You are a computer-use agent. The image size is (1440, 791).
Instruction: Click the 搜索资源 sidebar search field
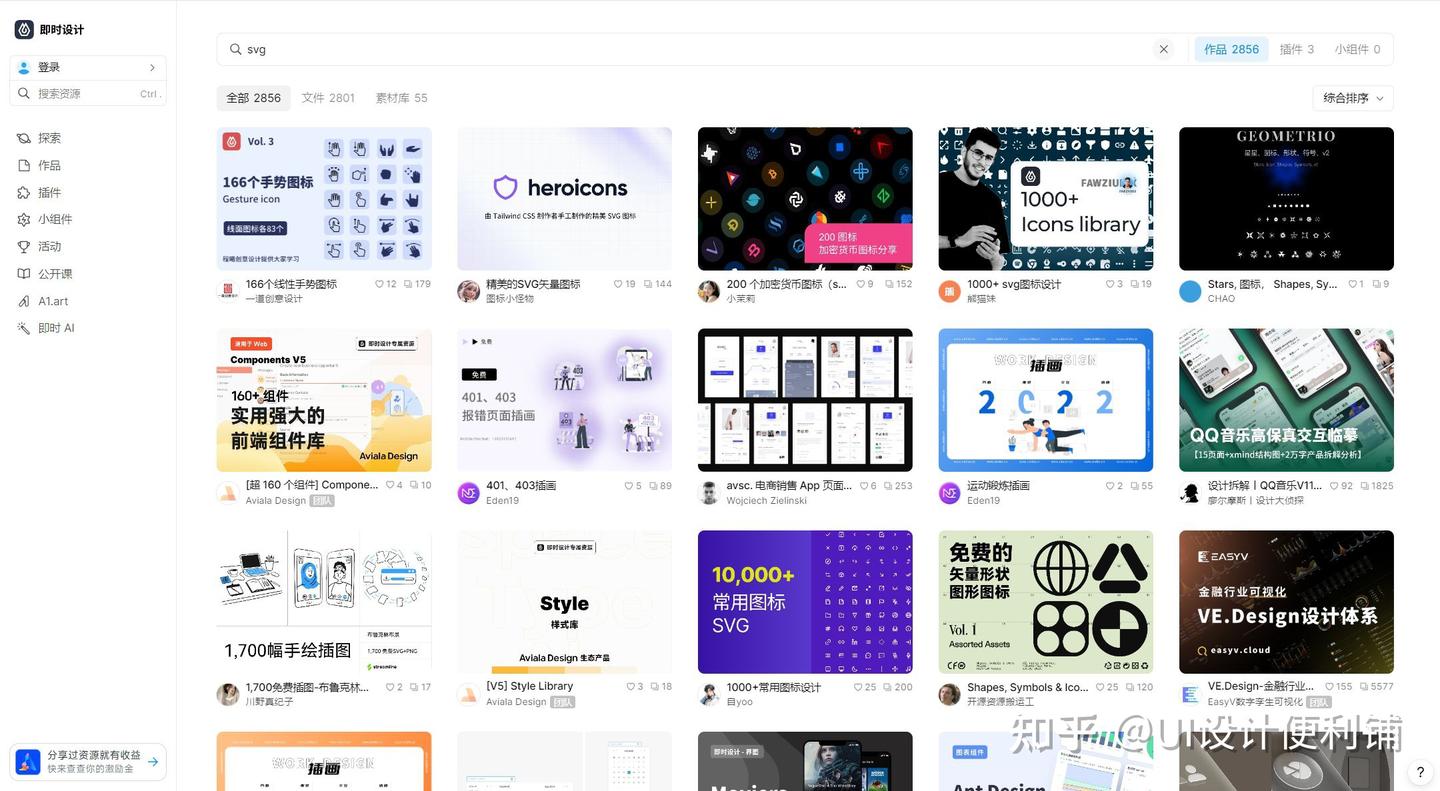[88, 94]
